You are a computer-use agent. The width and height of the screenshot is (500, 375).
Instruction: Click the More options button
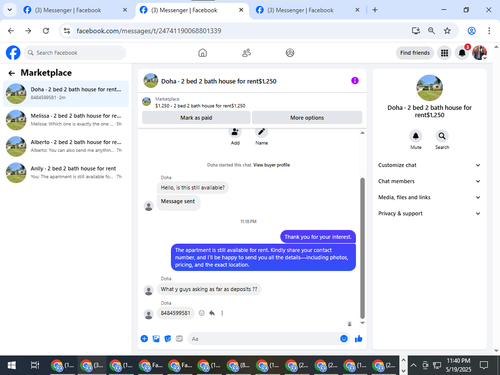click(x=307, y=118)
